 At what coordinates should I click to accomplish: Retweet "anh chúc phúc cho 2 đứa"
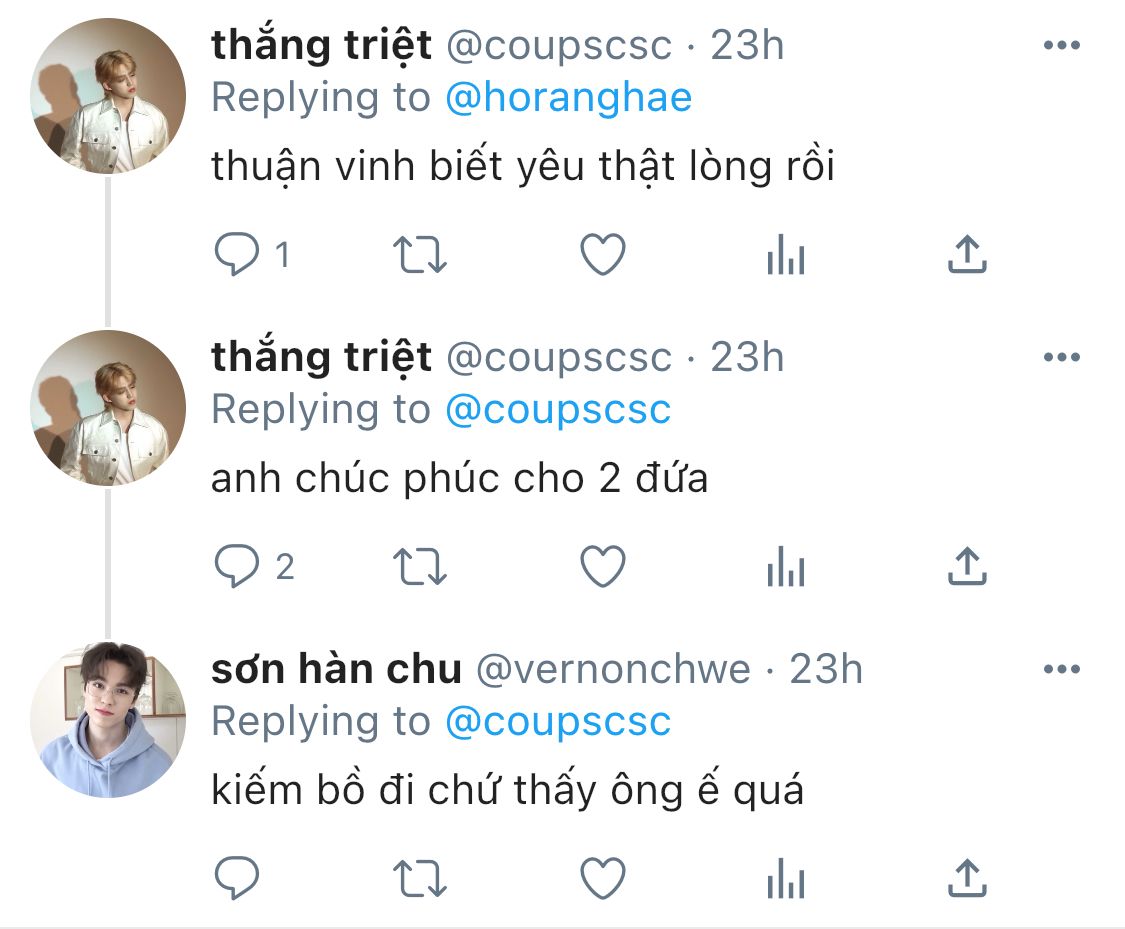pos(420,567)
